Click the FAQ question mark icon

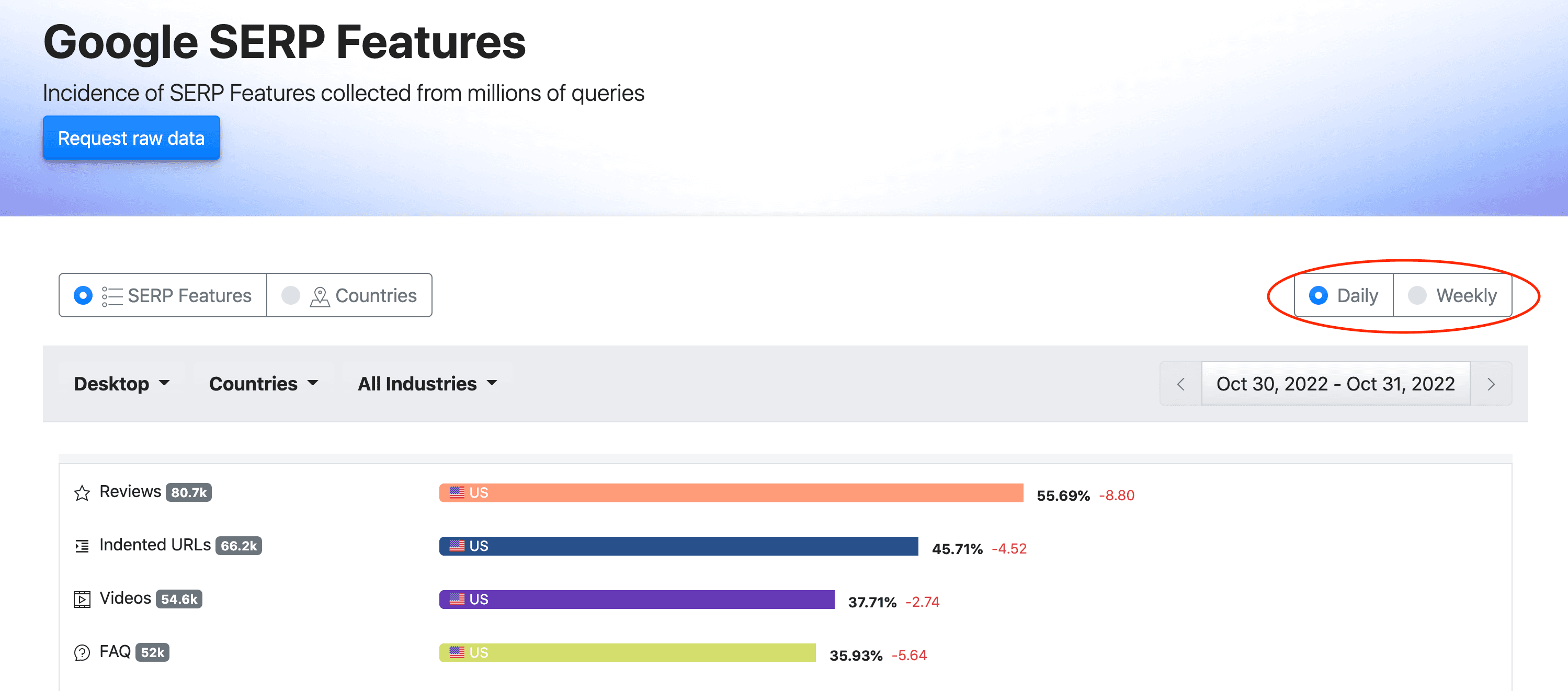82,653
